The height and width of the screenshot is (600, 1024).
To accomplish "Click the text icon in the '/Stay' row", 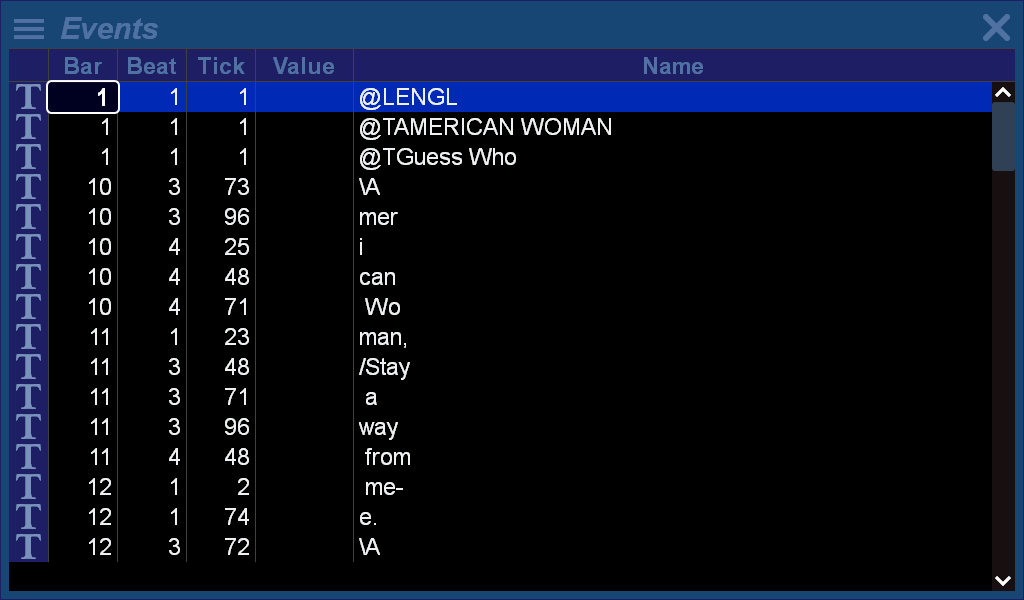I will pos(29,367).
